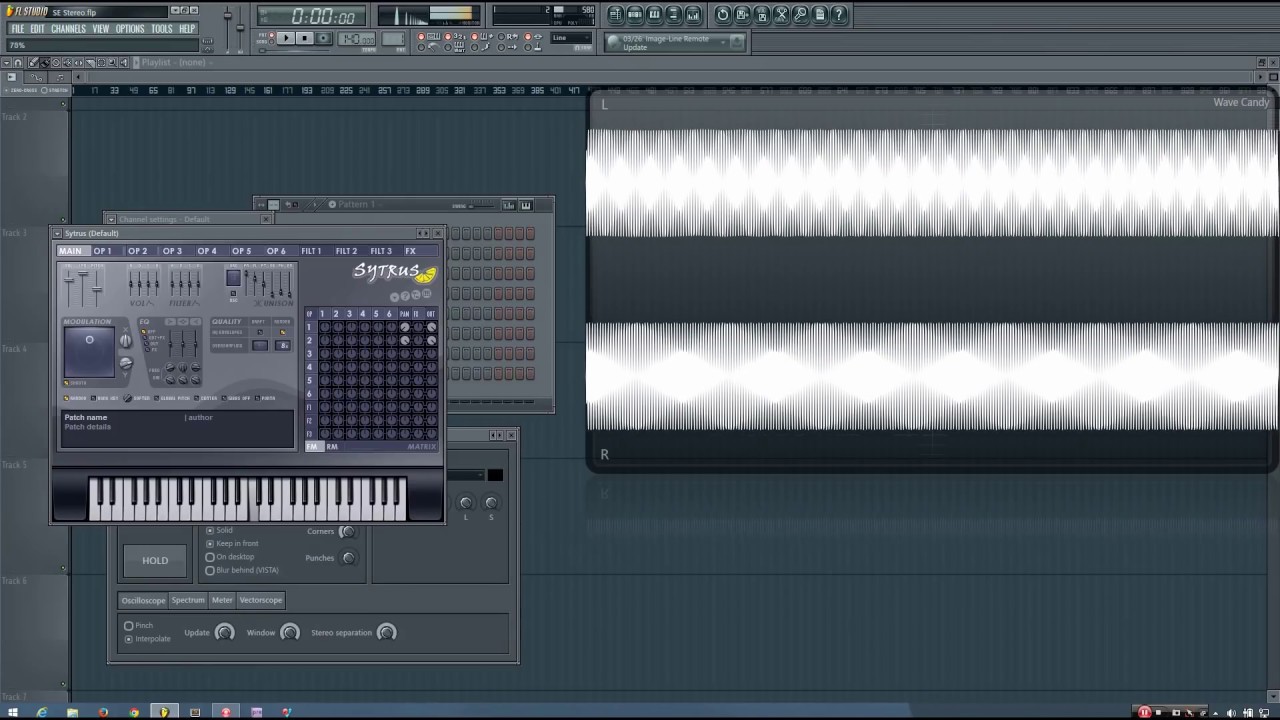Adjust the Stereo separation knob
Viewport: 1280px width, 720px height.
point(386,632)
